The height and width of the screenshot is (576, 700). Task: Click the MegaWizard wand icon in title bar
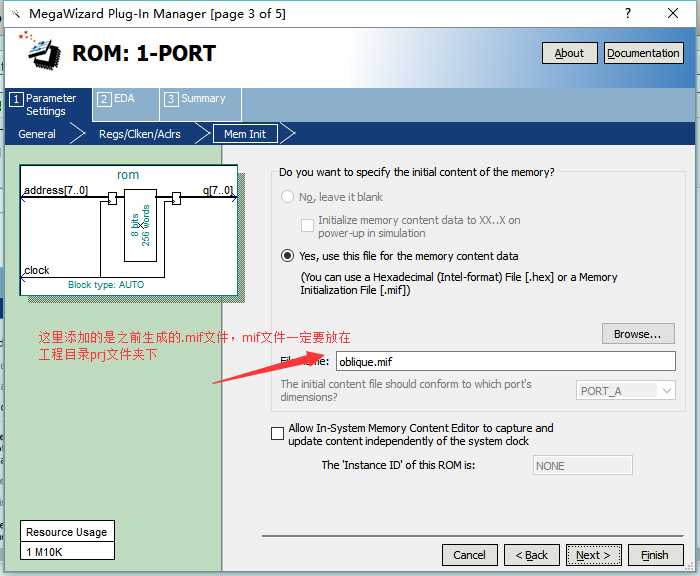point(16,14)
